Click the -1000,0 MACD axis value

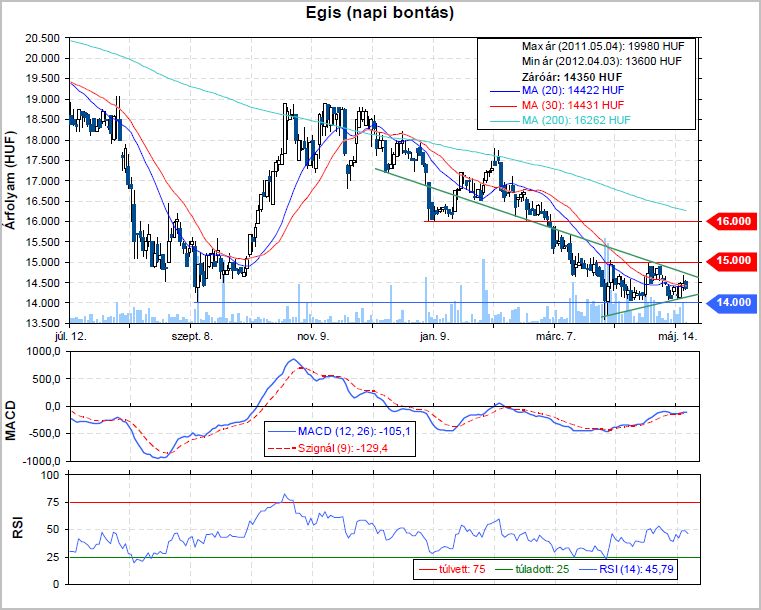click(43, 461)
